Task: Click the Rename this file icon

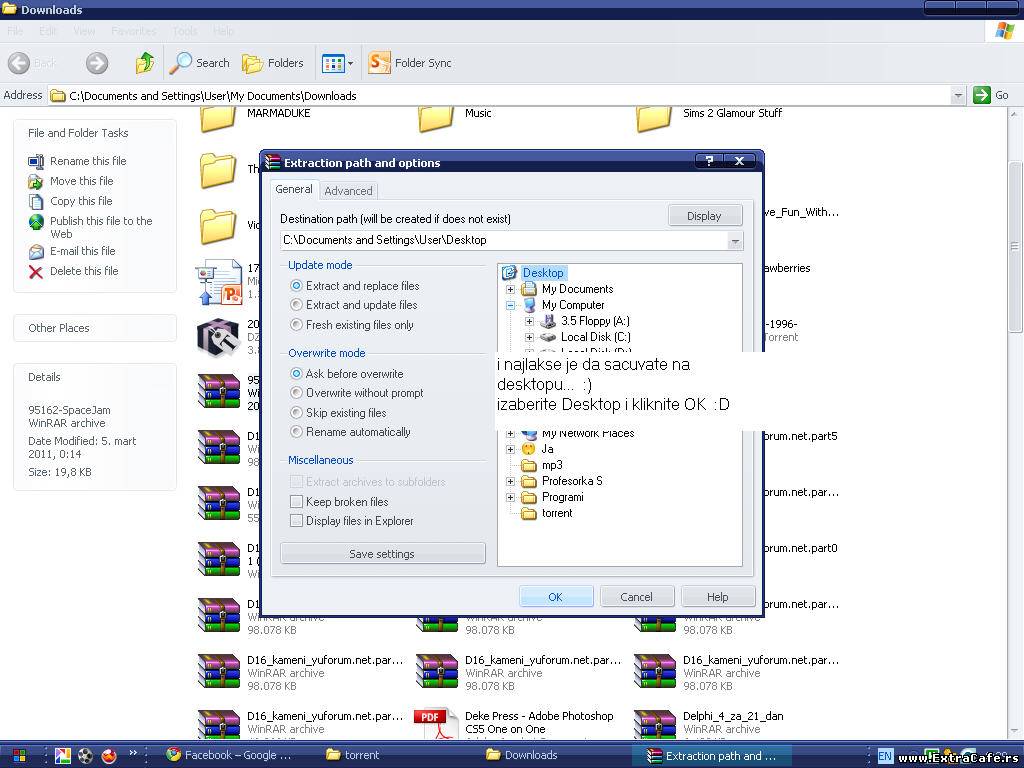Action: pyautogui.click(x=36, y=161)
